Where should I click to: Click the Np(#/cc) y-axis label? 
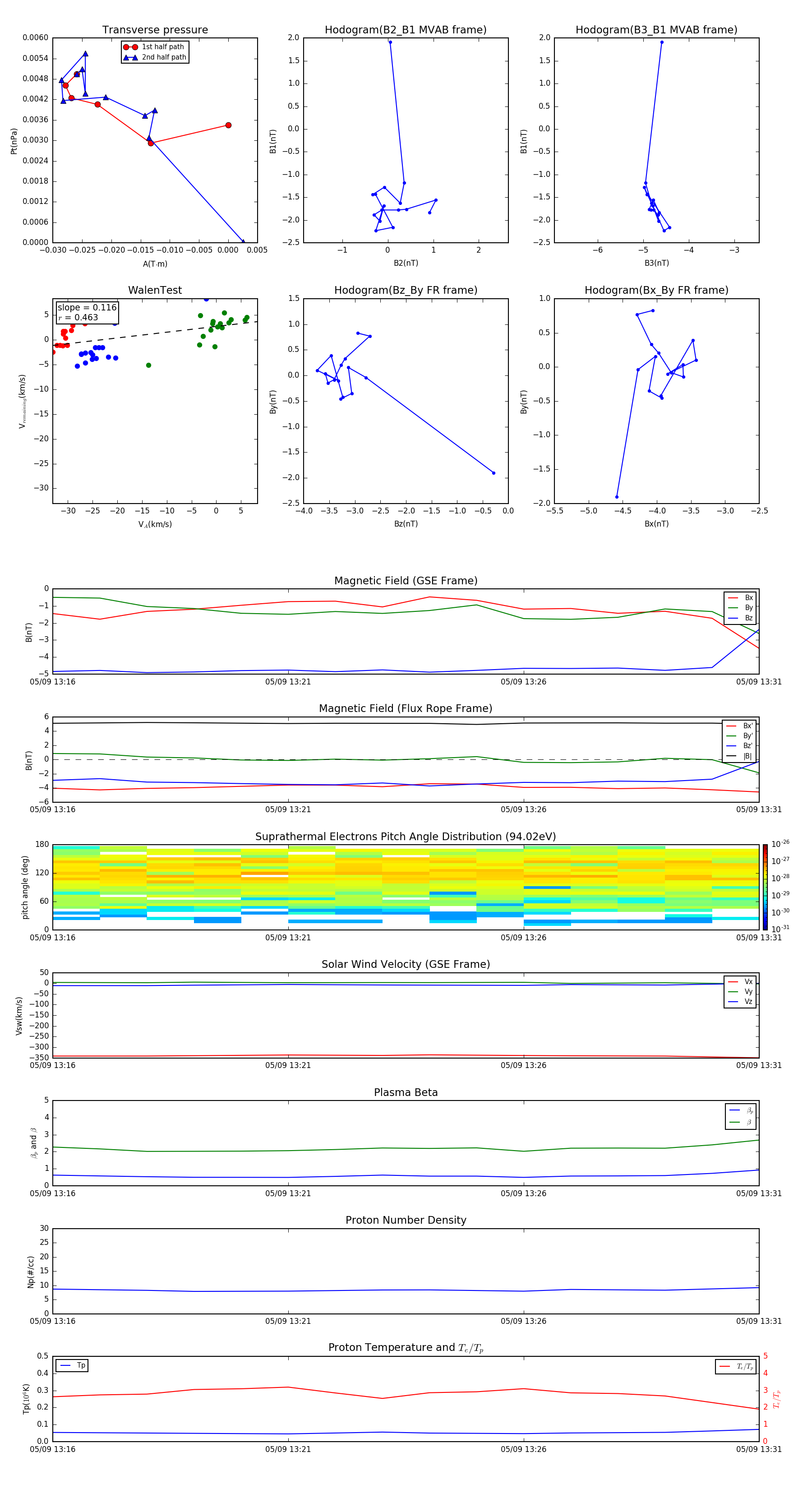coord(31,1272)
